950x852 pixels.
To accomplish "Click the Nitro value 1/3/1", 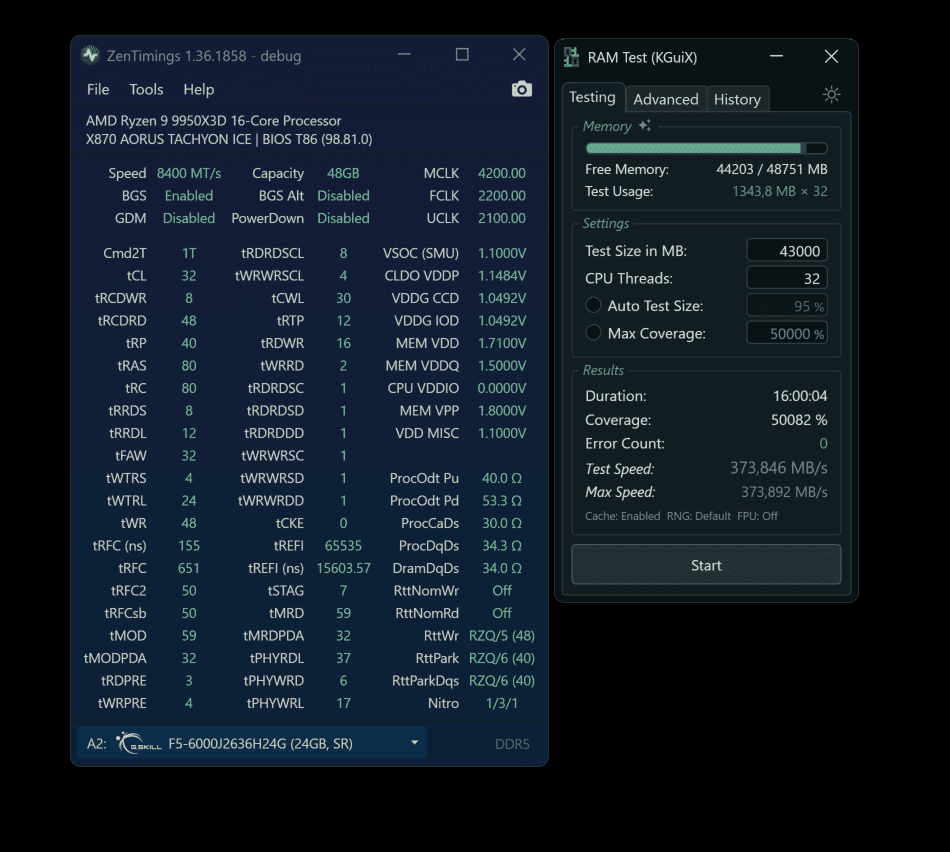I will (x=502, y=703).
